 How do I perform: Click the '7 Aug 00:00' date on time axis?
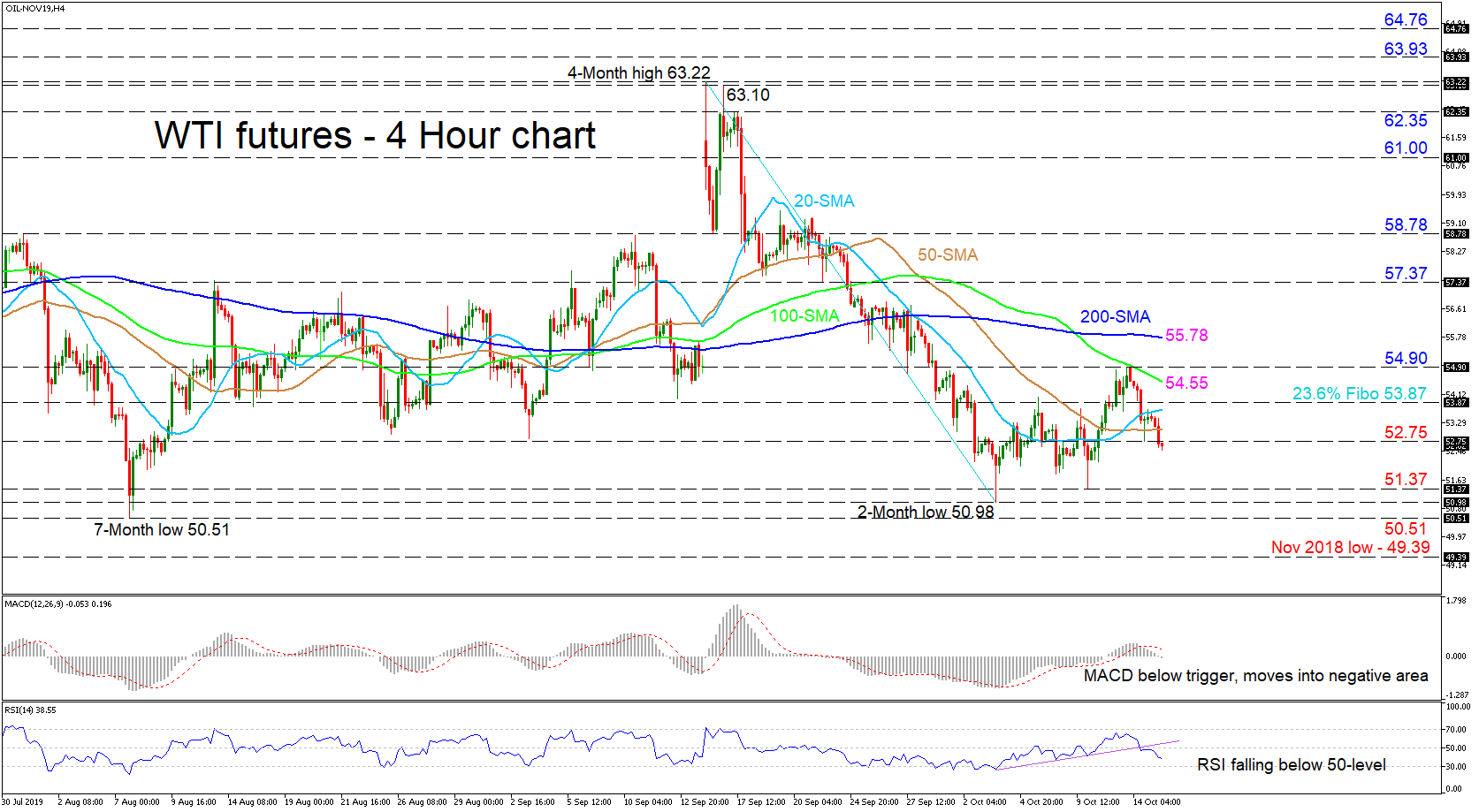pyautogui.click(x=137, y=802)
